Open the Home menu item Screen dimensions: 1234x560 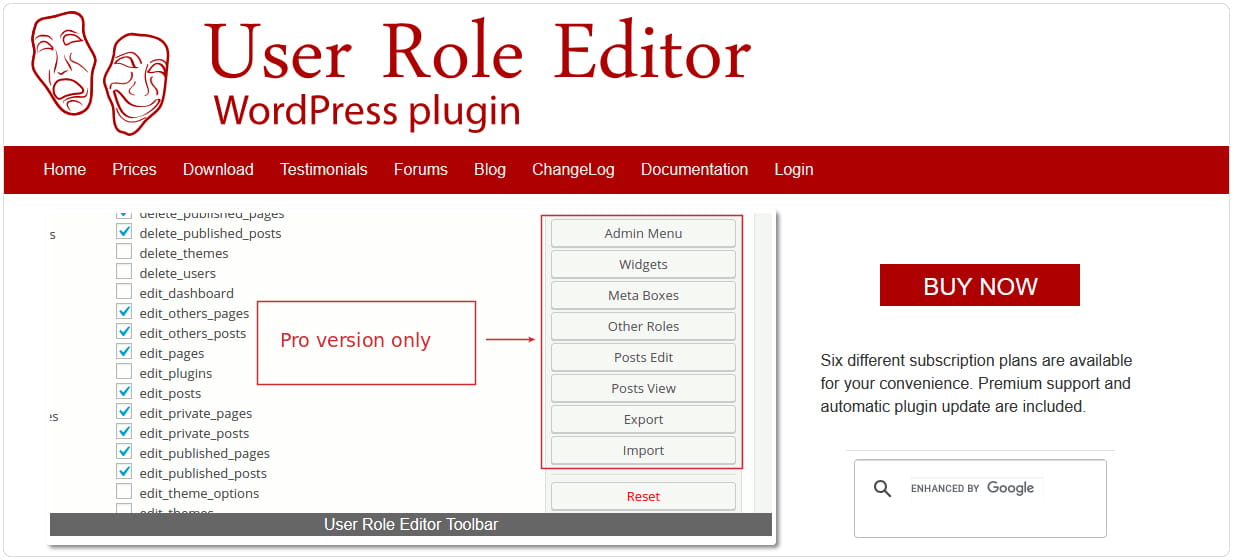pos(65,169)
